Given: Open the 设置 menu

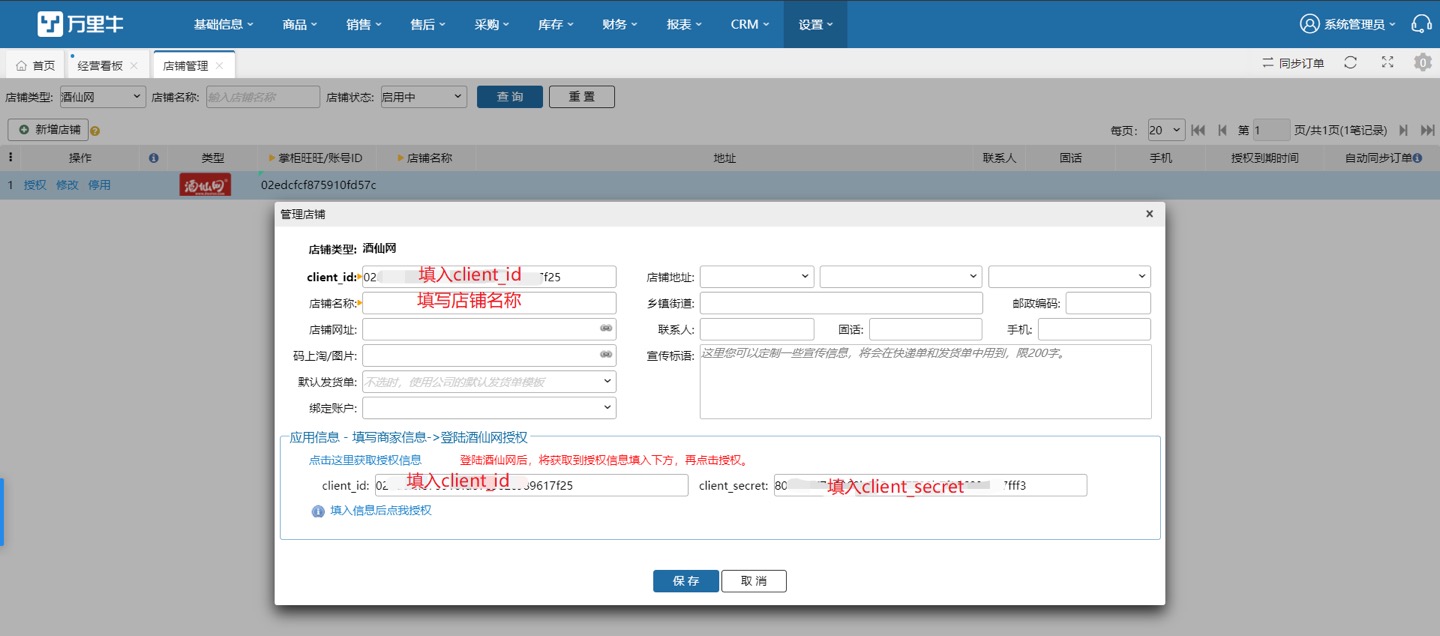Looking at the screenshot, I should click(x=815, y=24).
